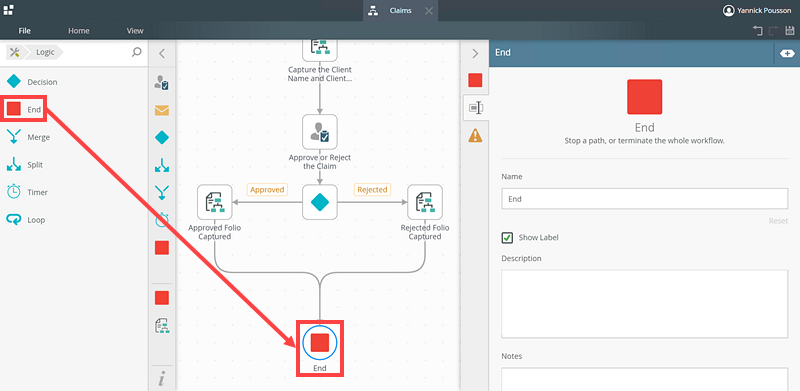Select the Timer logic step
The image size is (800, 391).
[x=28, y=192]
